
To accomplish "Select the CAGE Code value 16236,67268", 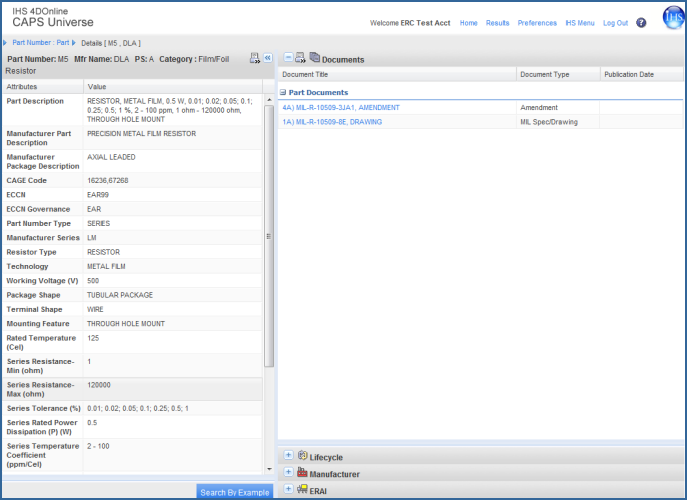I will coord(108,180).
